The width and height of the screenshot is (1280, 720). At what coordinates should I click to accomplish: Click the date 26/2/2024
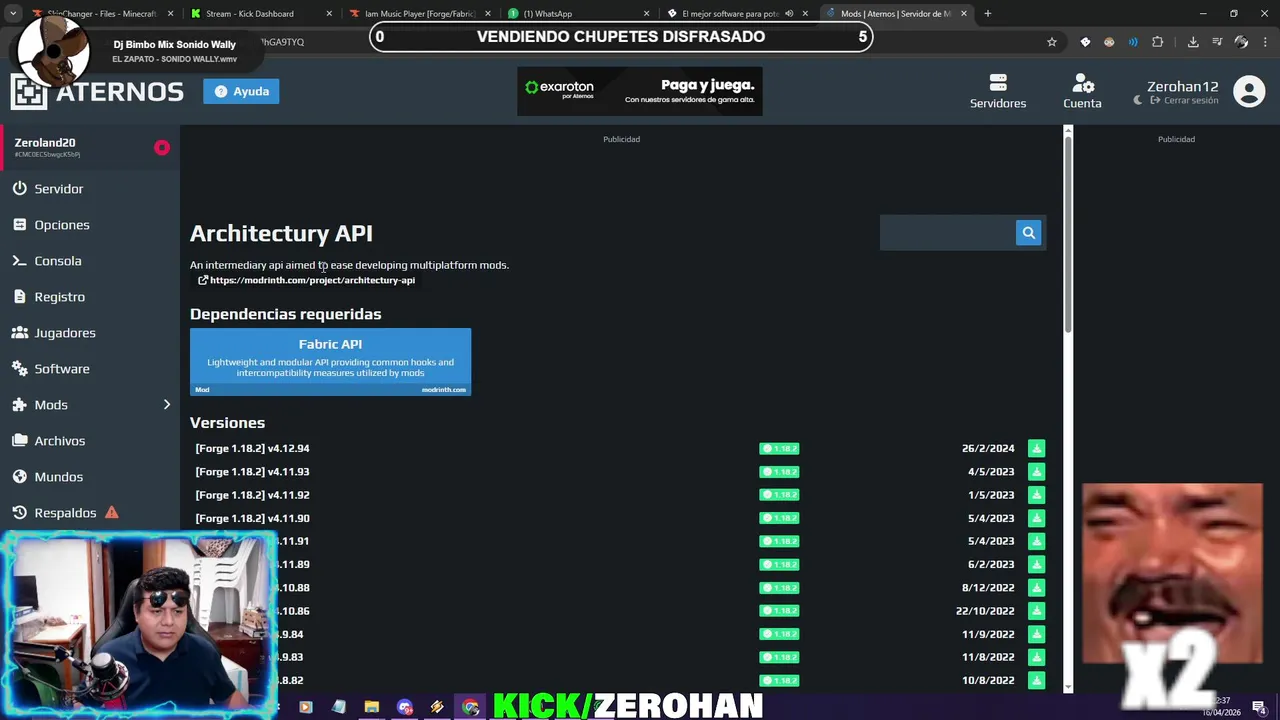(988, 448)
